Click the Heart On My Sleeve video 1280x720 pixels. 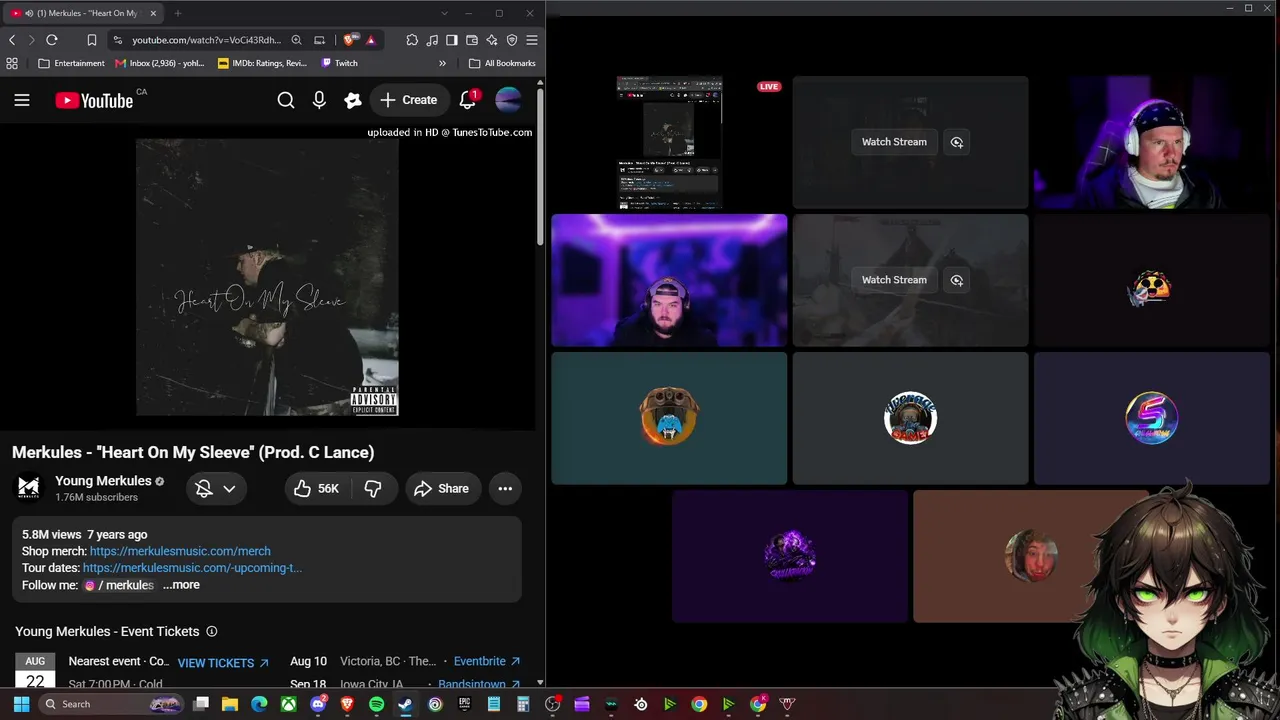pyautogui.click(x=267, y=277)
